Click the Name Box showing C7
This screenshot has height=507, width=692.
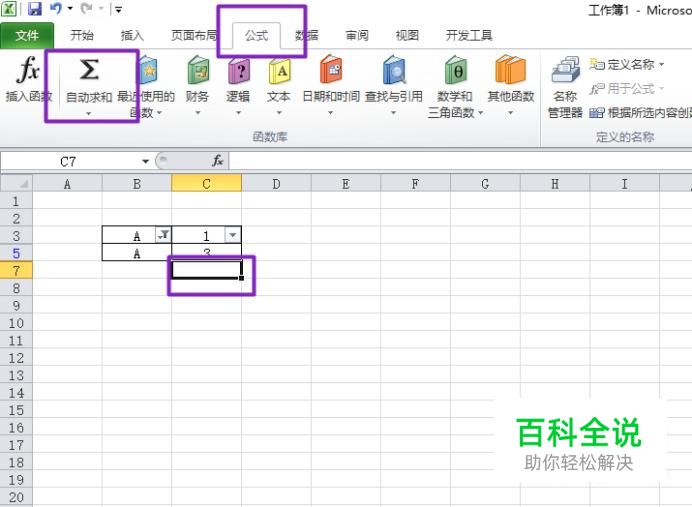pos(70,161)
